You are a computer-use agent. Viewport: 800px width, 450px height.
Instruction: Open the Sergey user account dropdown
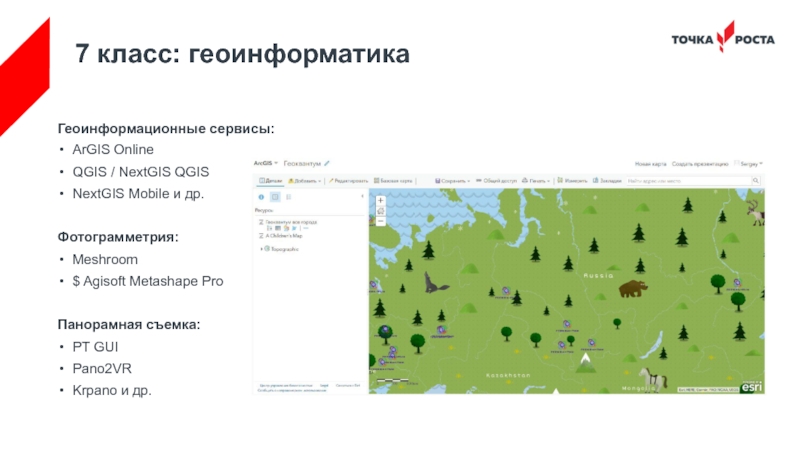point(748,164)
